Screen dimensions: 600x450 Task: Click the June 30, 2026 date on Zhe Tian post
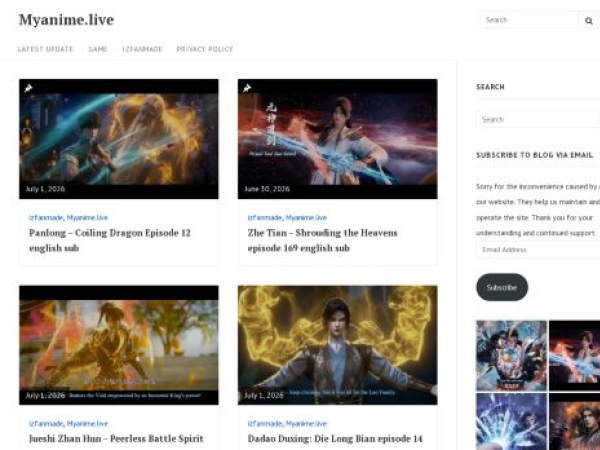click(x=267, y=189)
